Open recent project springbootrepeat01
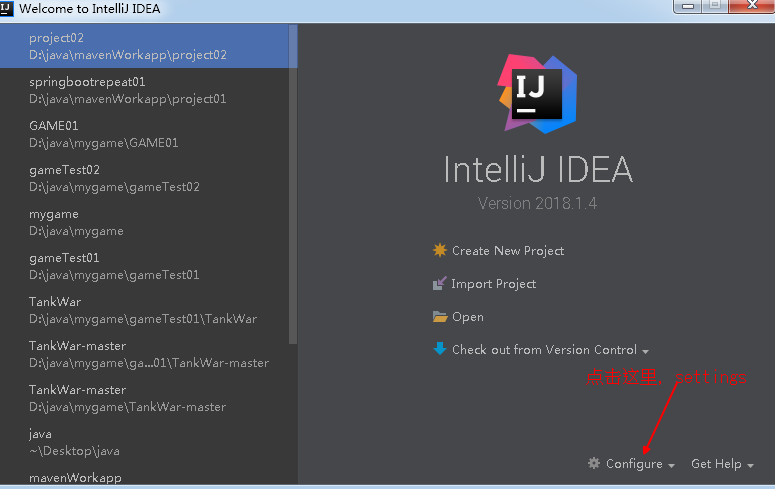 [144, 90]
